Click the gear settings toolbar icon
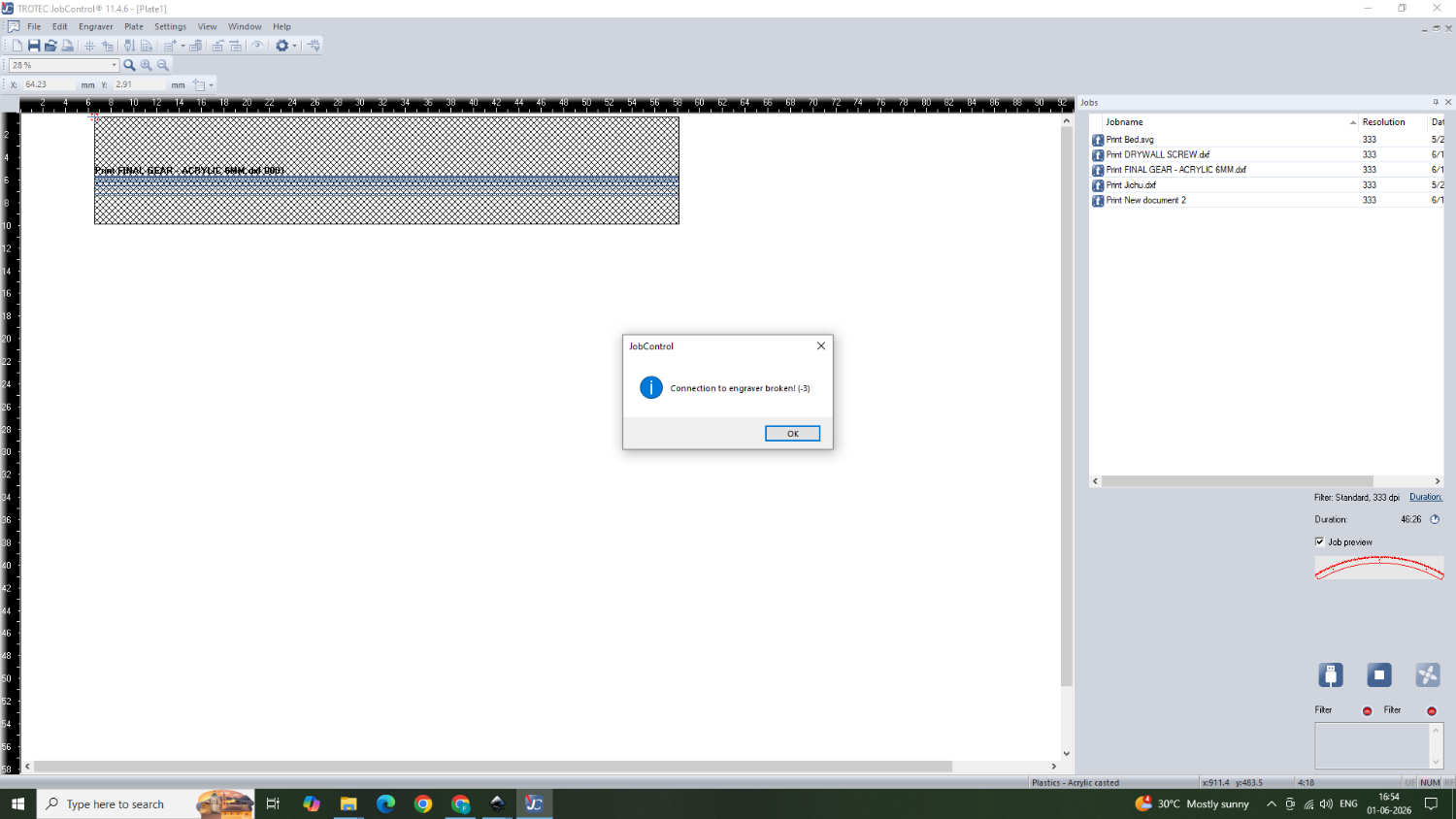 [282, 46]
